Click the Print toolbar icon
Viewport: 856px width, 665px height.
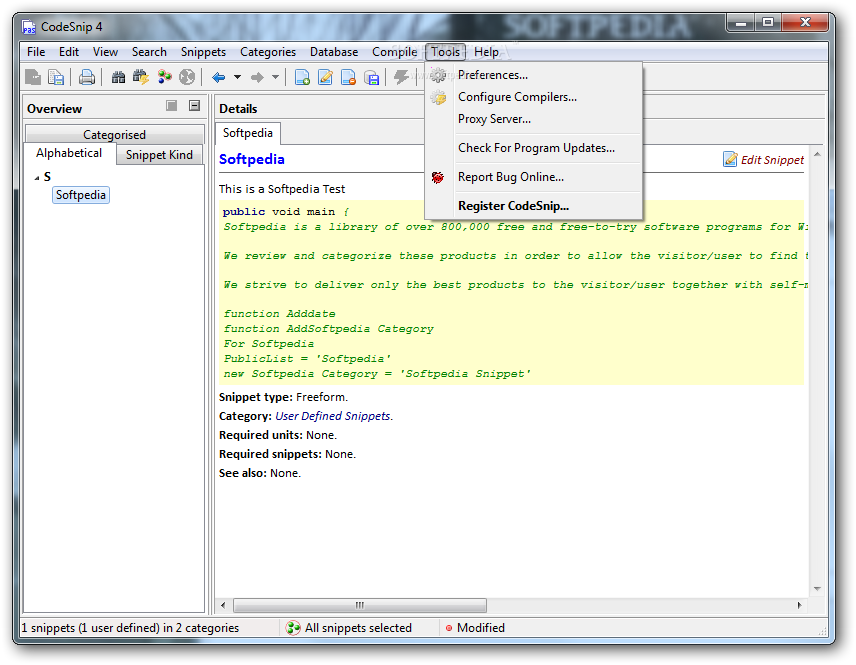87,77
